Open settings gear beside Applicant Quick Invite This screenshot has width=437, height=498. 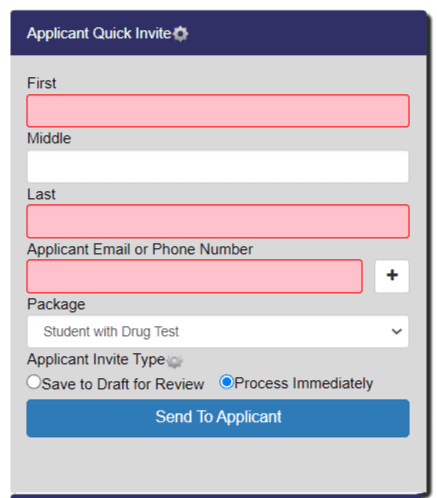click(x=181, y=34)
